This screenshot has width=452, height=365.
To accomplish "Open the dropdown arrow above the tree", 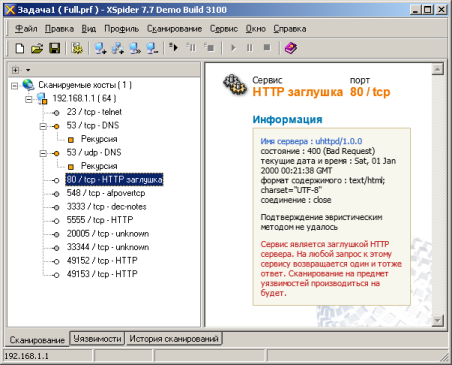I will 28,70.
